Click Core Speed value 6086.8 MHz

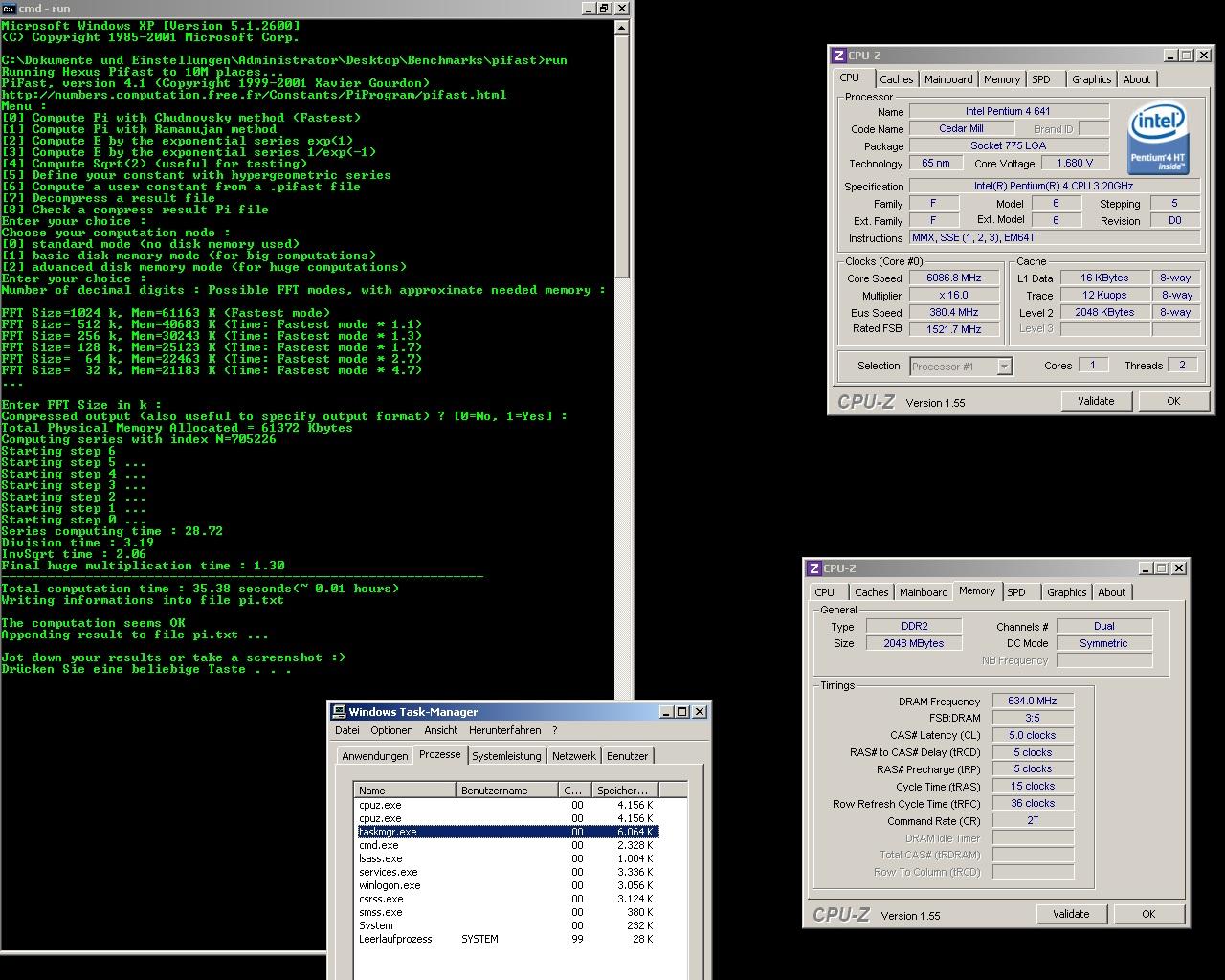[954, 278]
